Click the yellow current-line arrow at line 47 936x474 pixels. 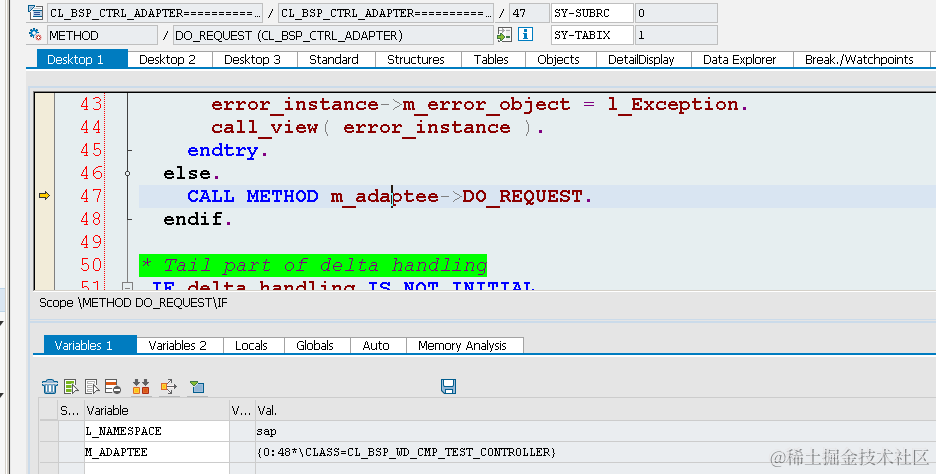tap(44, 195)
